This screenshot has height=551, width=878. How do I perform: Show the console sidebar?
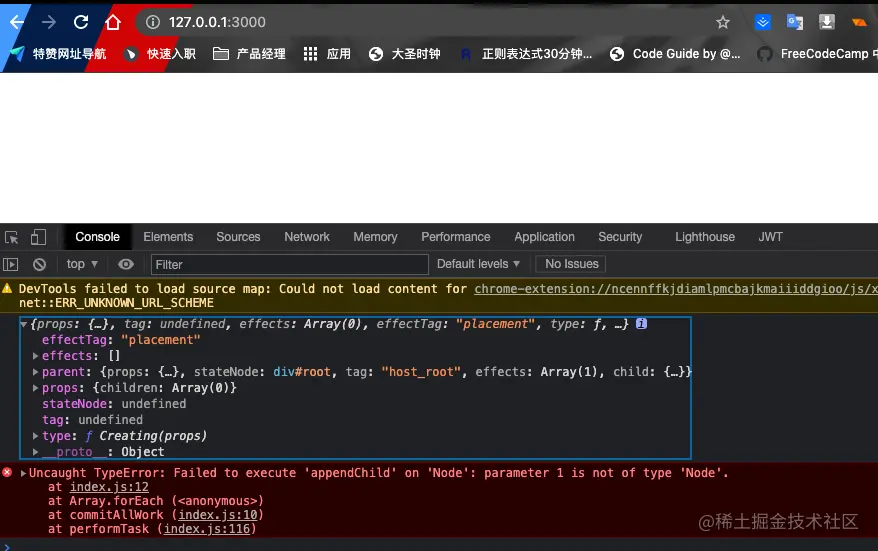point(11,264)
